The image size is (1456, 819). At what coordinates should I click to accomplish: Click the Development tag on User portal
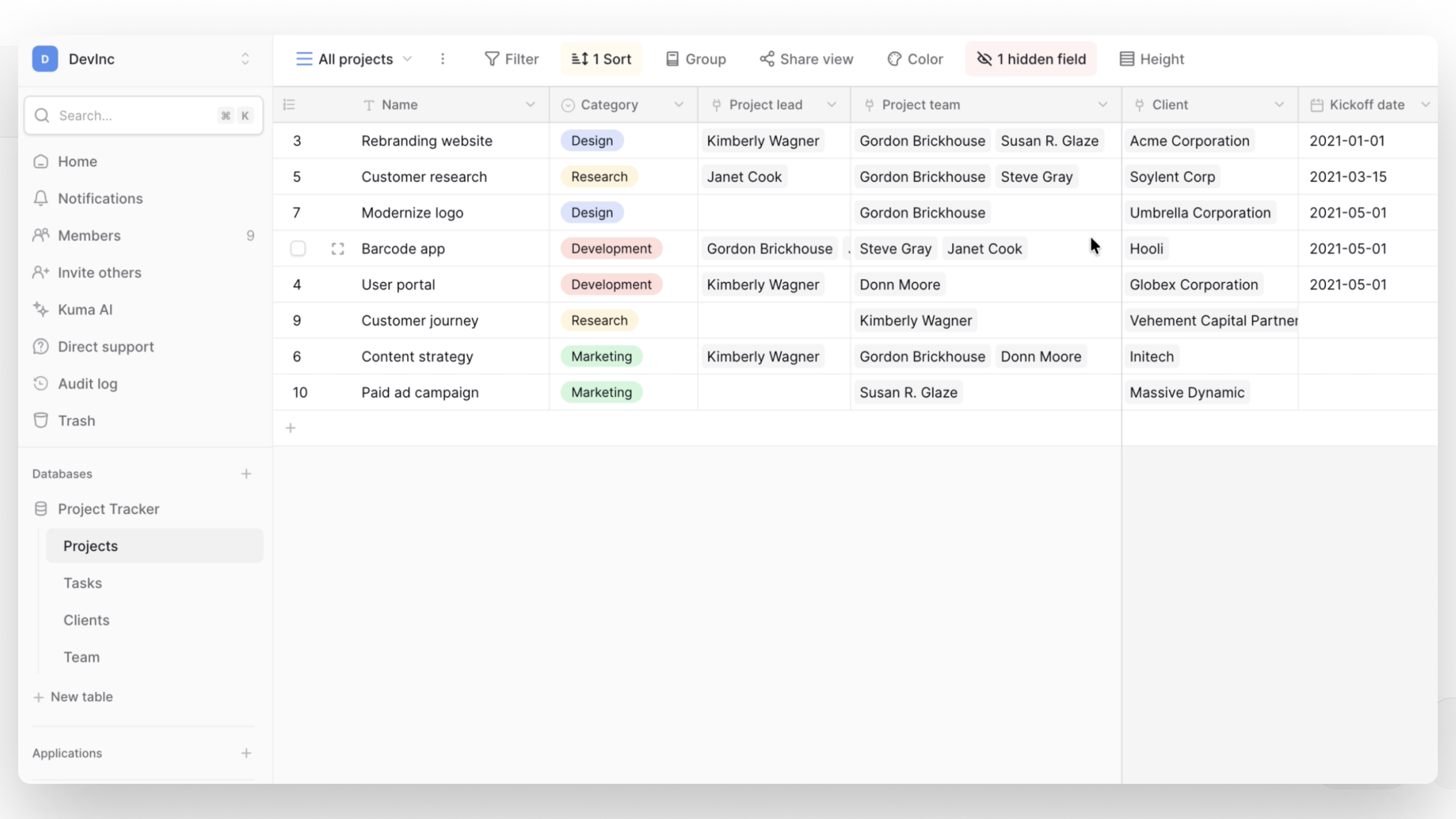(611, 285)
